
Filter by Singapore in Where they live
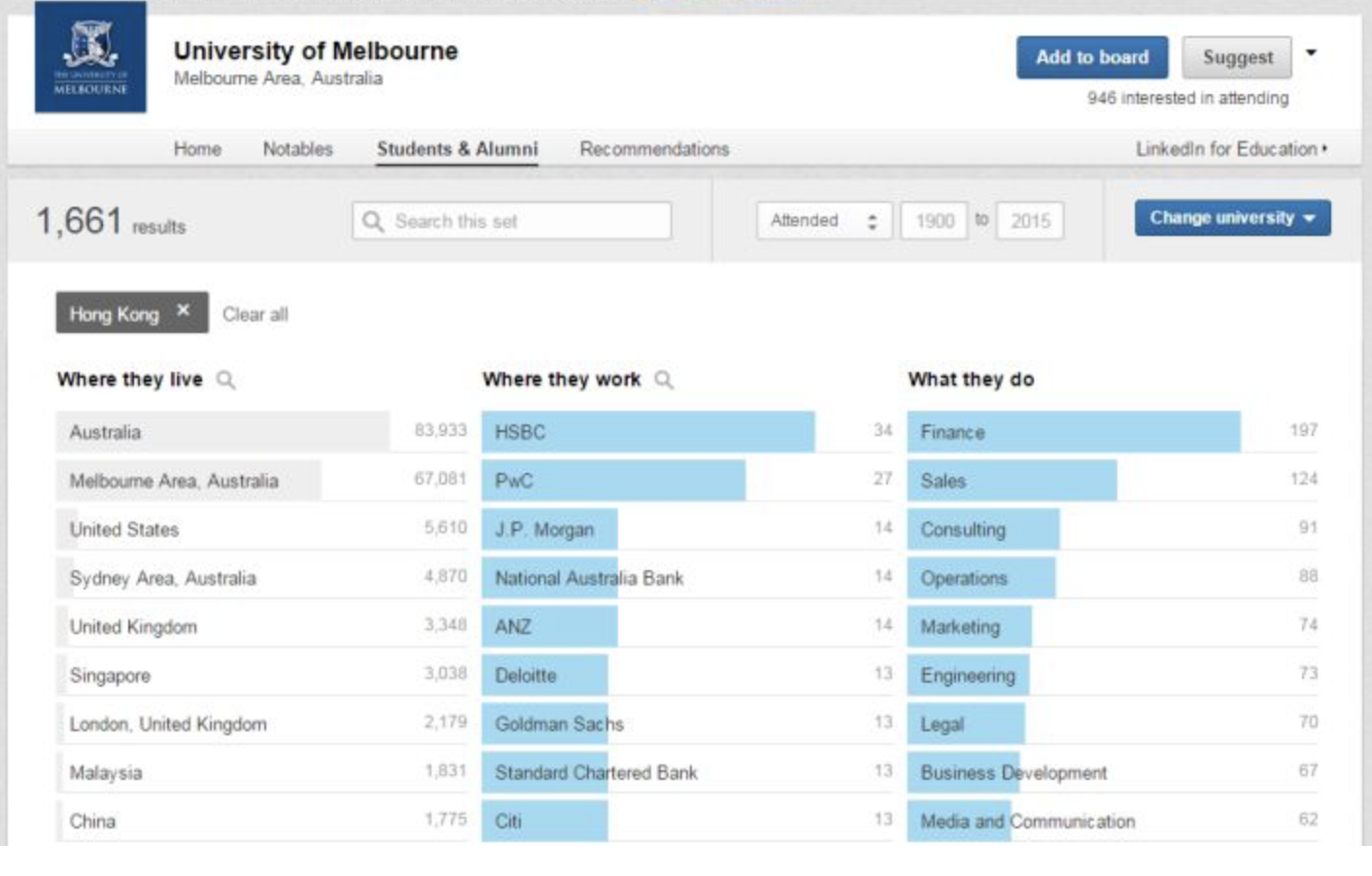(x=110, y=676)
